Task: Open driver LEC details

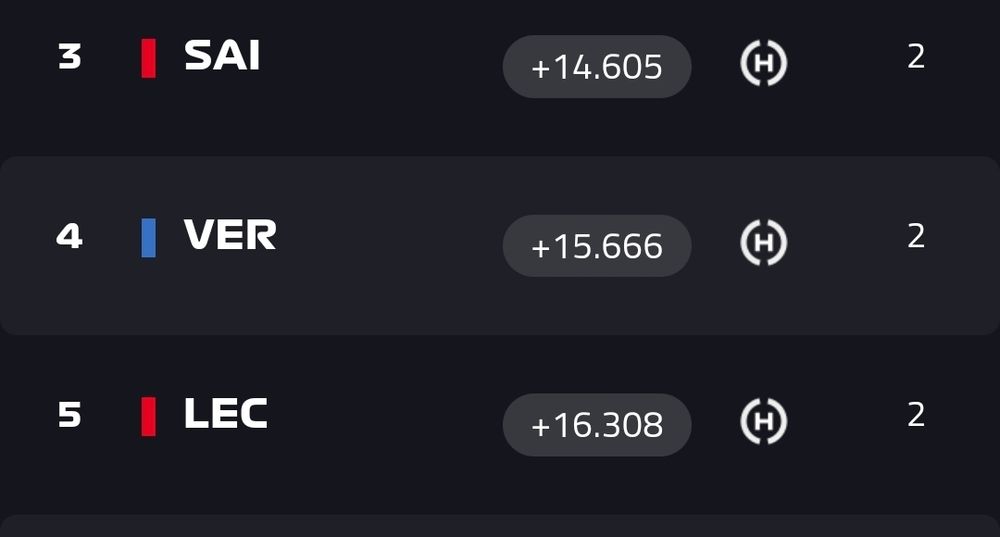Action: (x=226, y=413)
